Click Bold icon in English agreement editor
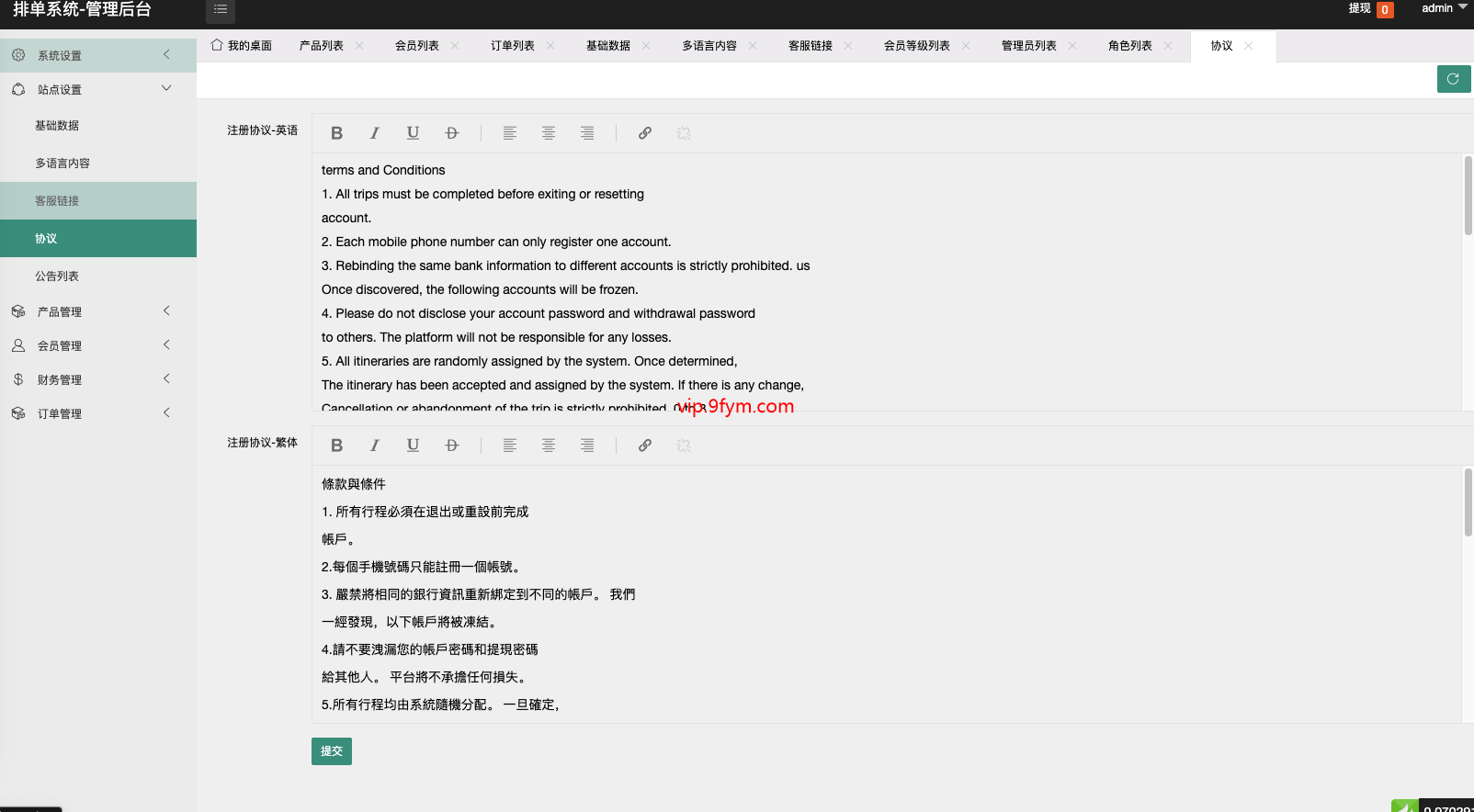1474x812 pixels. point(336,133)
